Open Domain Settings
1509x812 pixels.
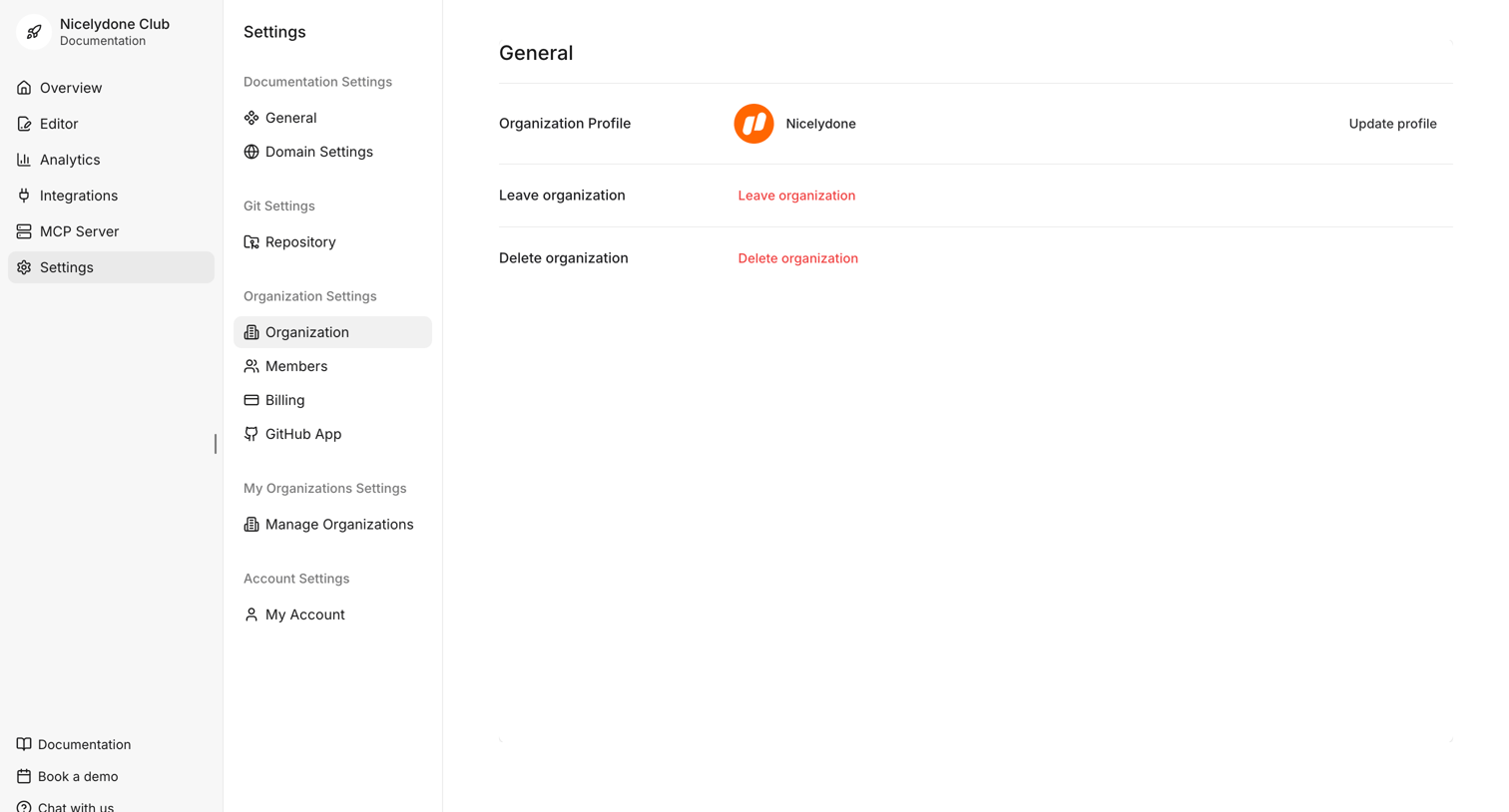[332, 152]
